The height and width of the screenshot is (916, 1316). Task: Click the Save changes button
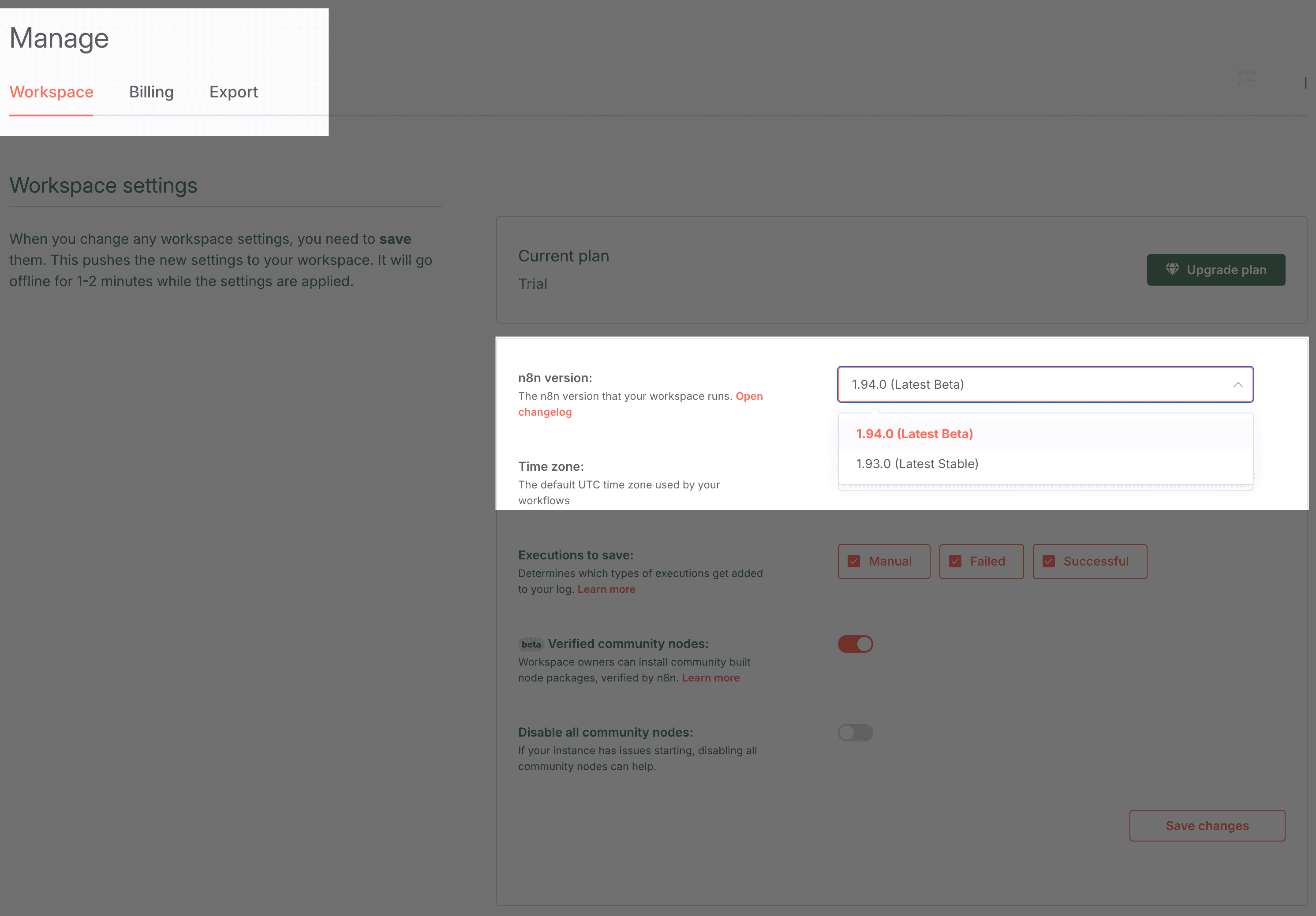point(1207,825)
